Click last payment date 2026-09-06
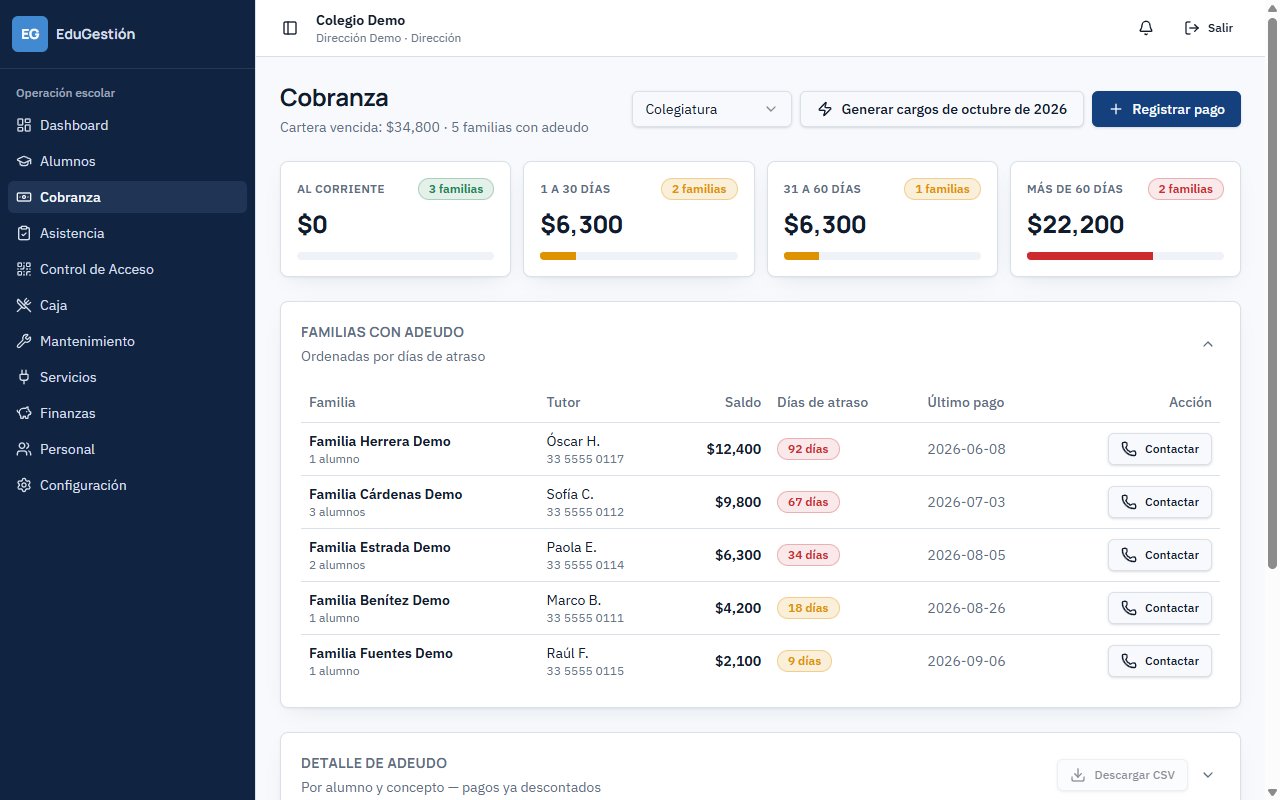The width and height of the screenshot is (1280, 800). coord(966,661)
